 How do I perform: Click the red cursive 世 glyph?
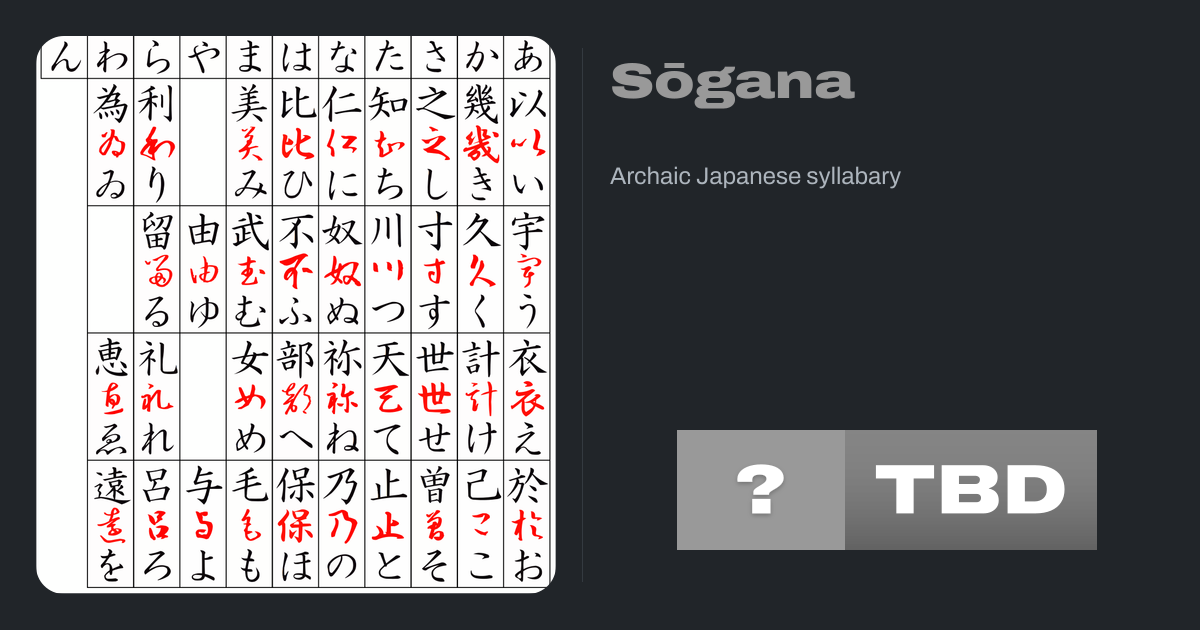point(434,400)
